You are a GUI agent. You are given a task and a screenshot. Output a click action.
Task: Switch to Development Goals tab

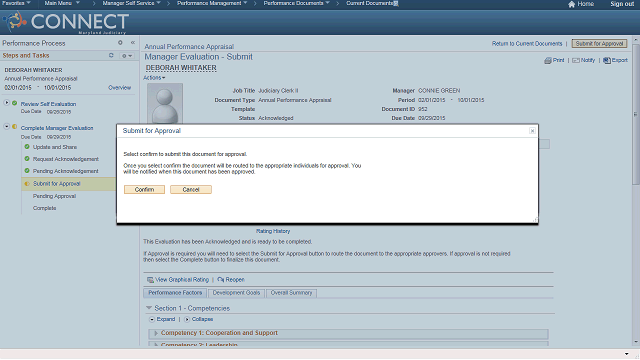[236, 293]
